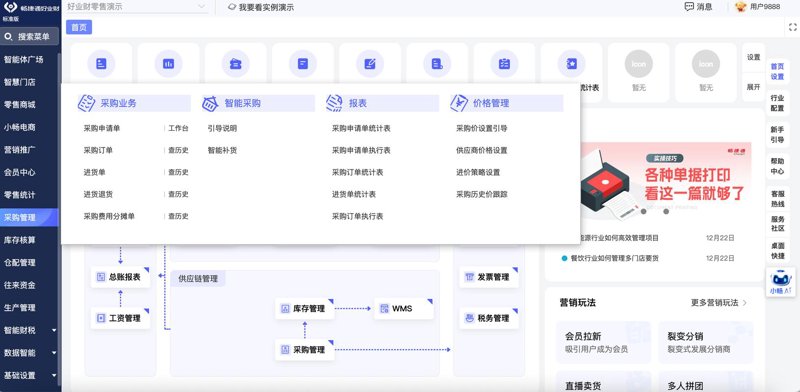Click the star document 统计表 shortcut icon

click(571, 64)
